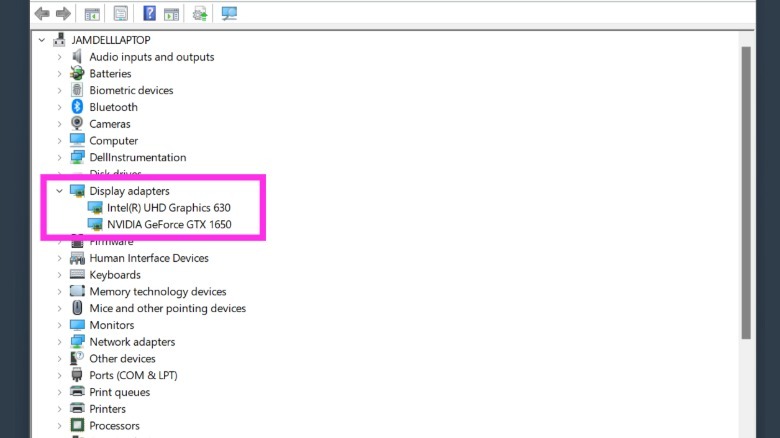The height and width of the screenshot is (438, 780).
Task: Select the Other devices label
Action: (x=122, y=358)
